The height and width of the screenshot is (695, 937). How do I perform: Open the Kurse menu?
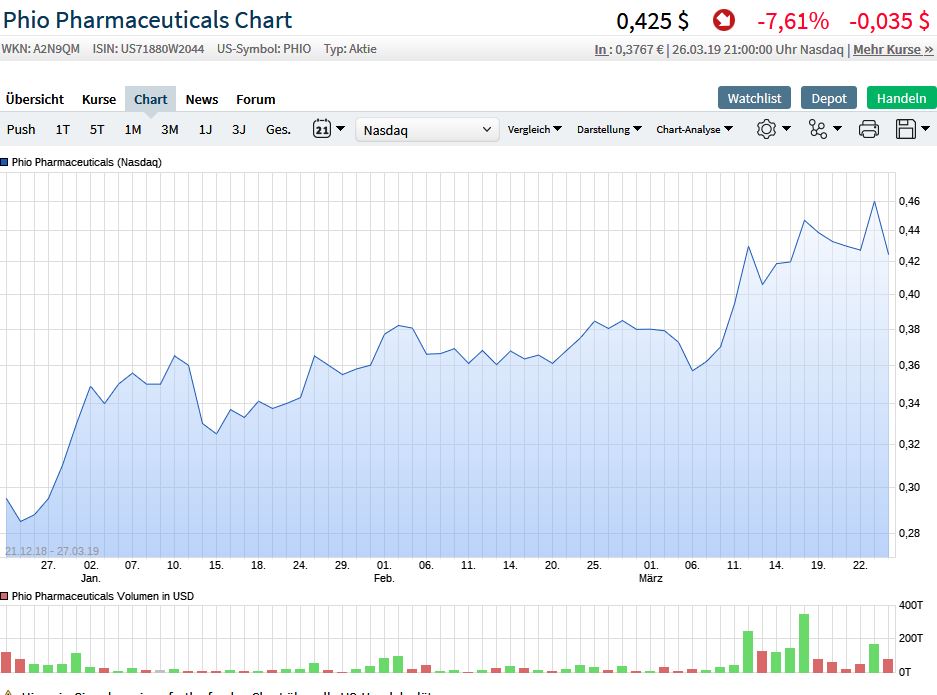(99, 99)
